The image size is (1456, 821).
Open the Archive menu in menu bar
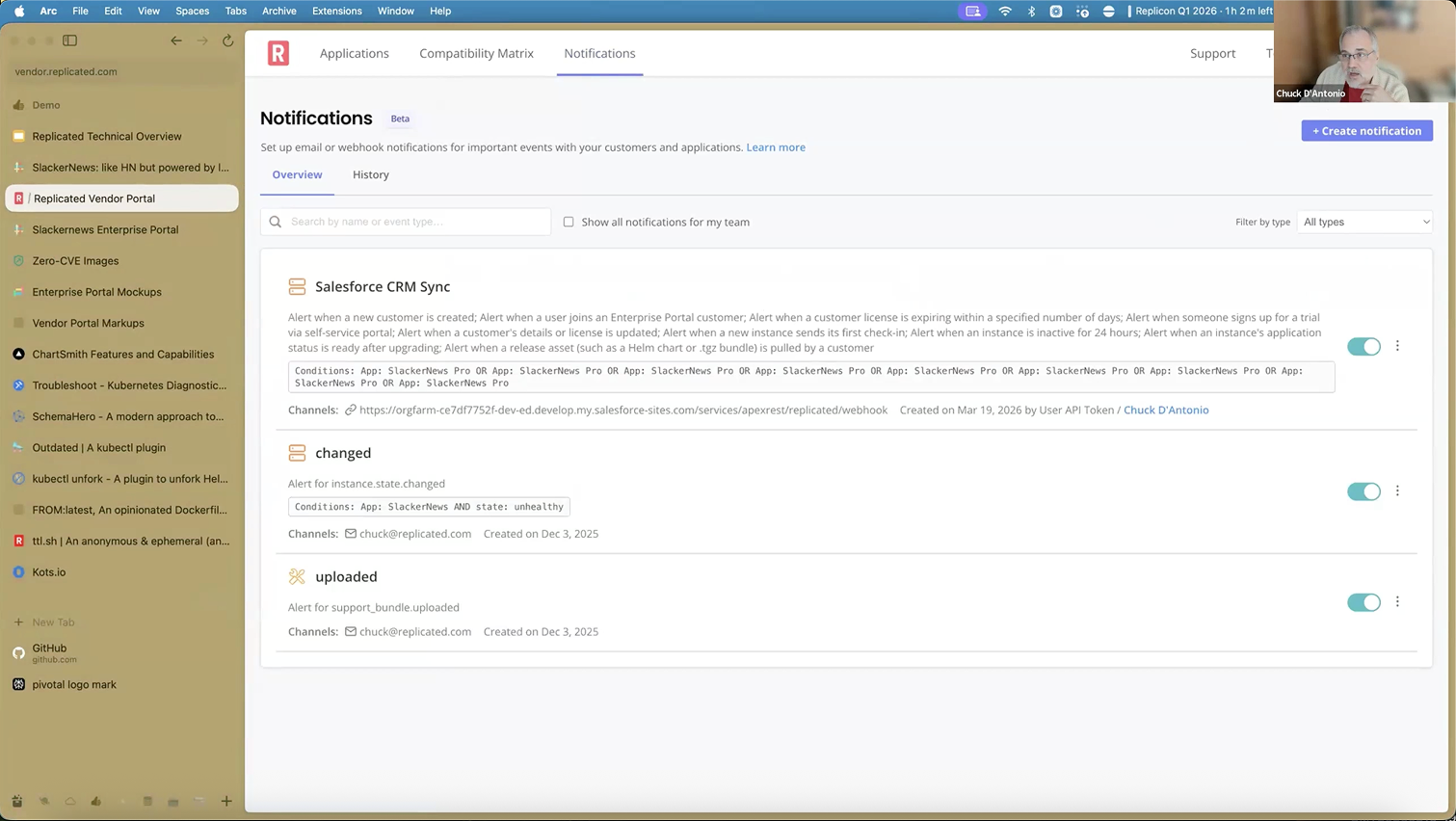[x=279, y=11]
